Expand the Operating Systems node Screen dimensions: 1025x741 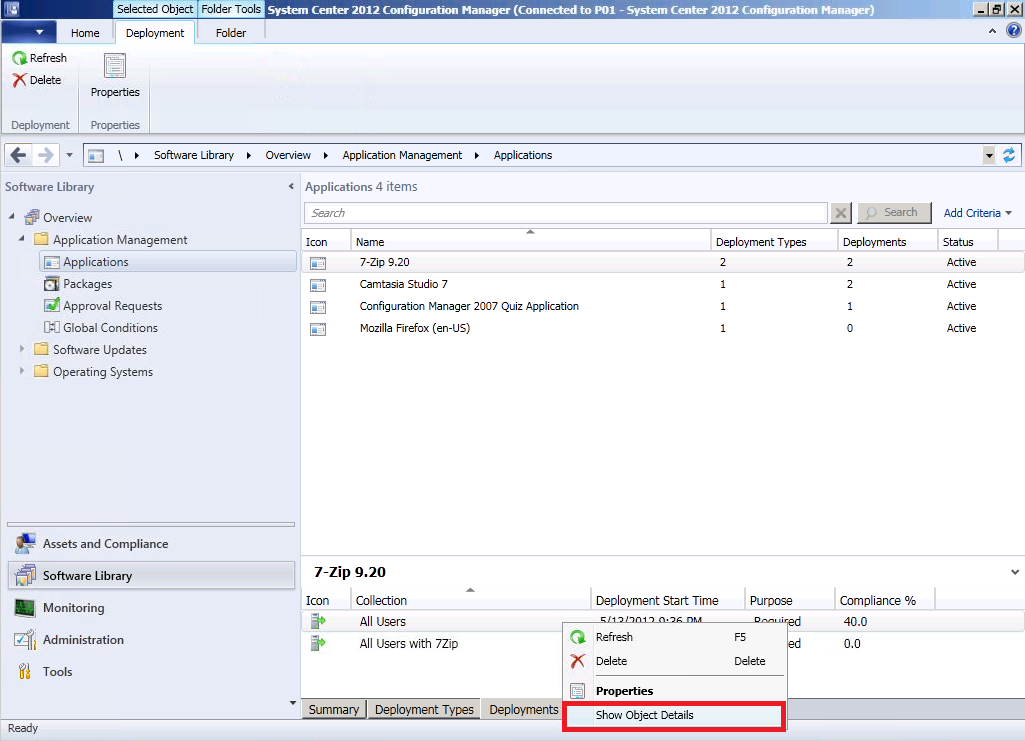pyautogui.click(x=22, y=370)
